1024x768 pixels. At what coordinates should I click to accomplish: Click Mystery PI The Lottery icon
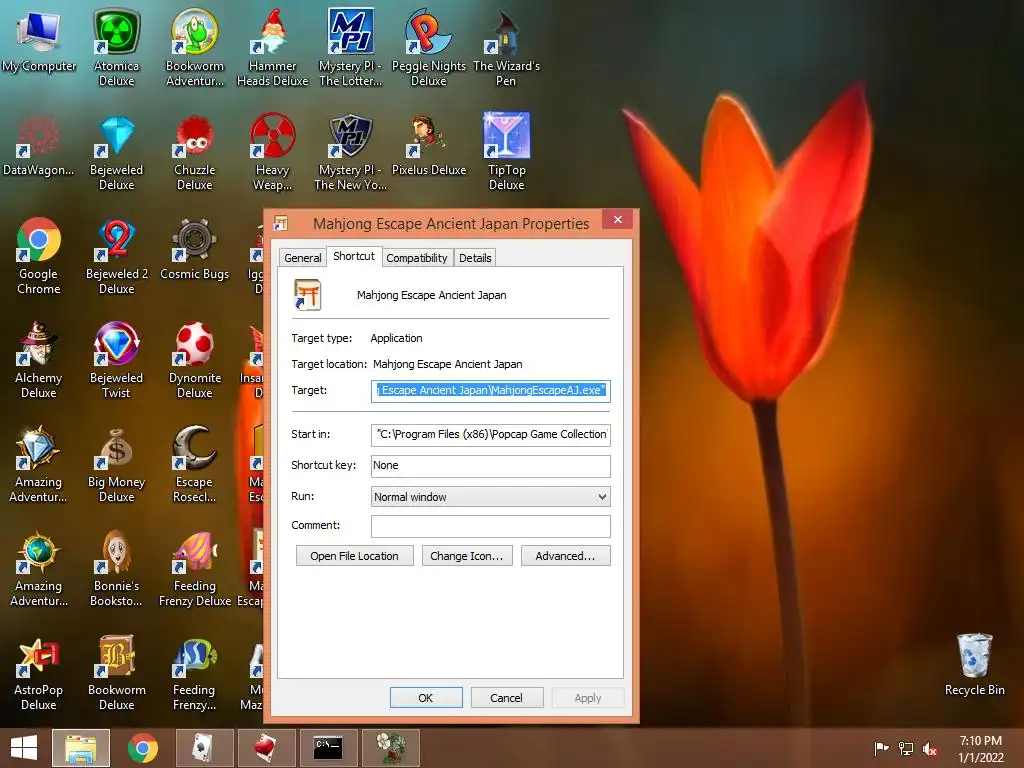coord(351,47)
